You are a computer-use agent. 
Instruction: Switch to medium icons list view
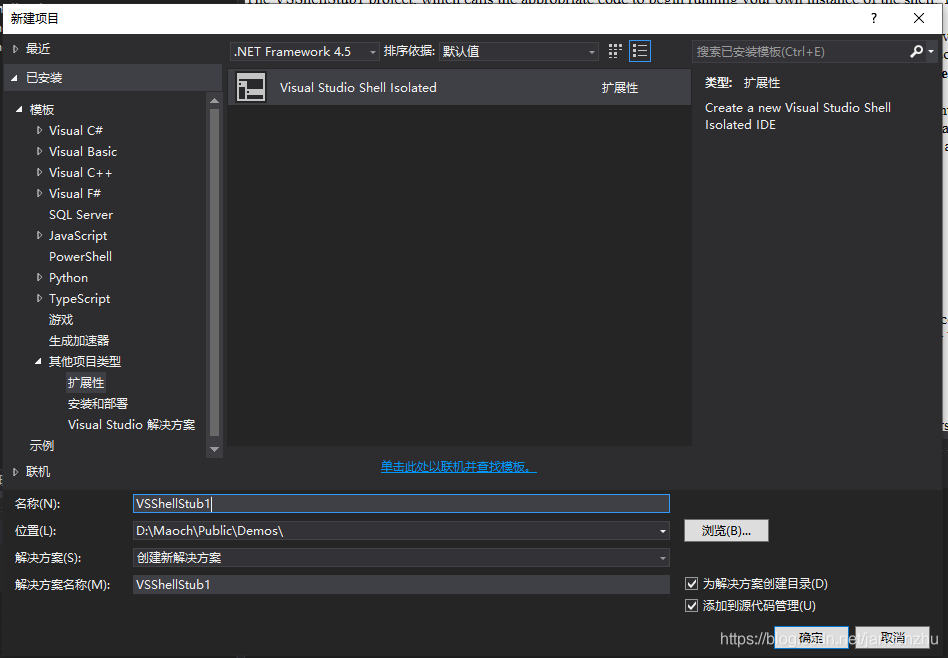[640, 51]
